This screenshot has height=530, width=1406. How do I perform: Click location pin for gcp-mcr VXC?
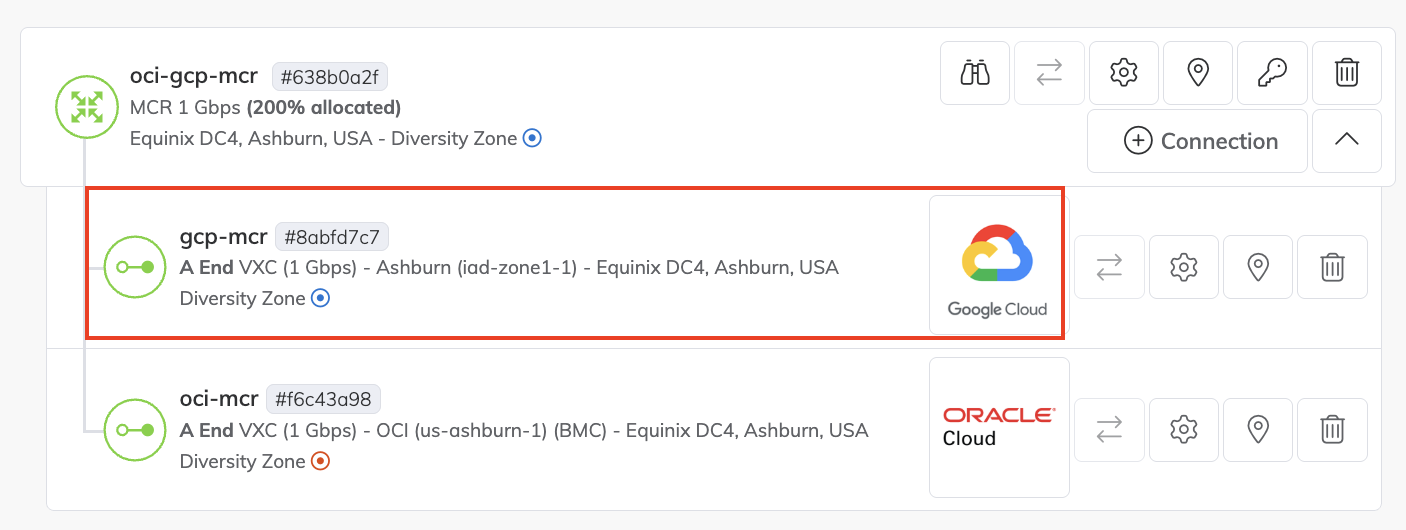click(x=1258, y=267)
